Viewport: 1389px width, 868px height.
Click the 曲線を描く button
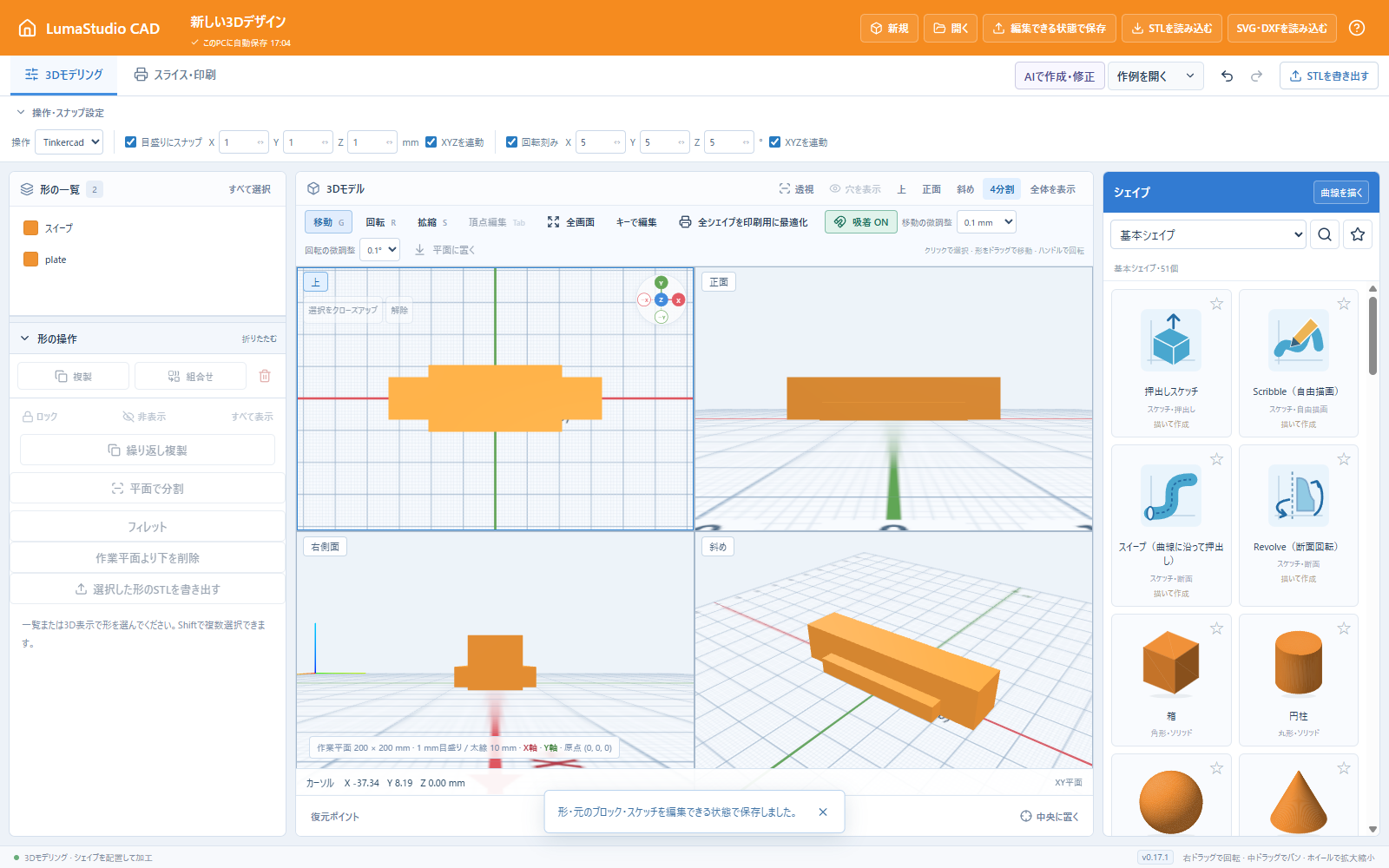pyautogui.click(x=1341, y=193)
